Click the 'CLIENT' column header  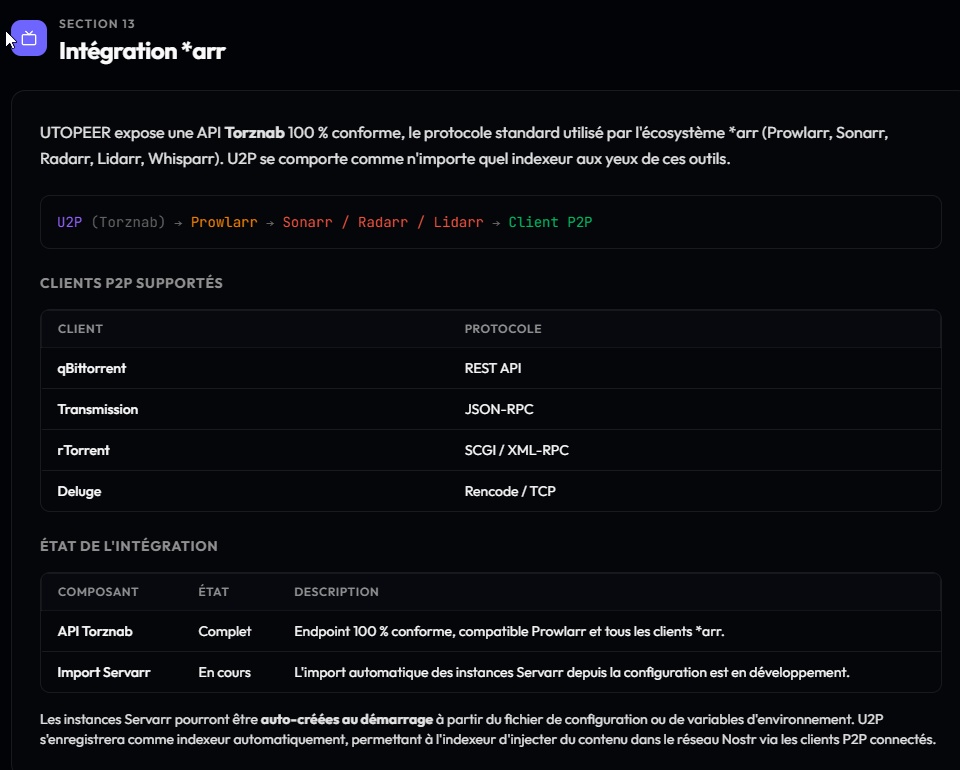pos(80,329)
